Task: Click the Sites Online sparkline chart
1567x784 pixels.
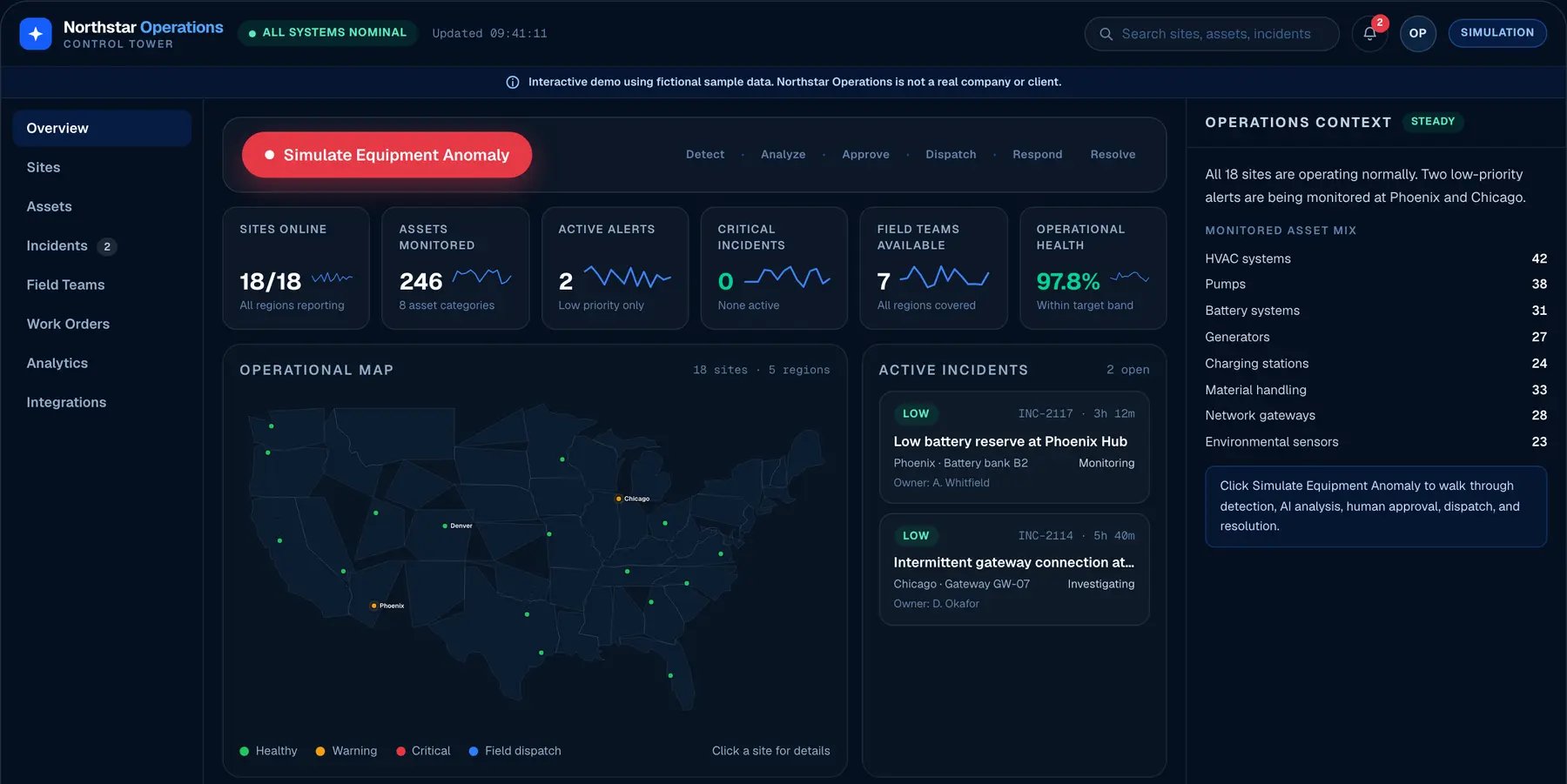Action: tap(332, 278)
